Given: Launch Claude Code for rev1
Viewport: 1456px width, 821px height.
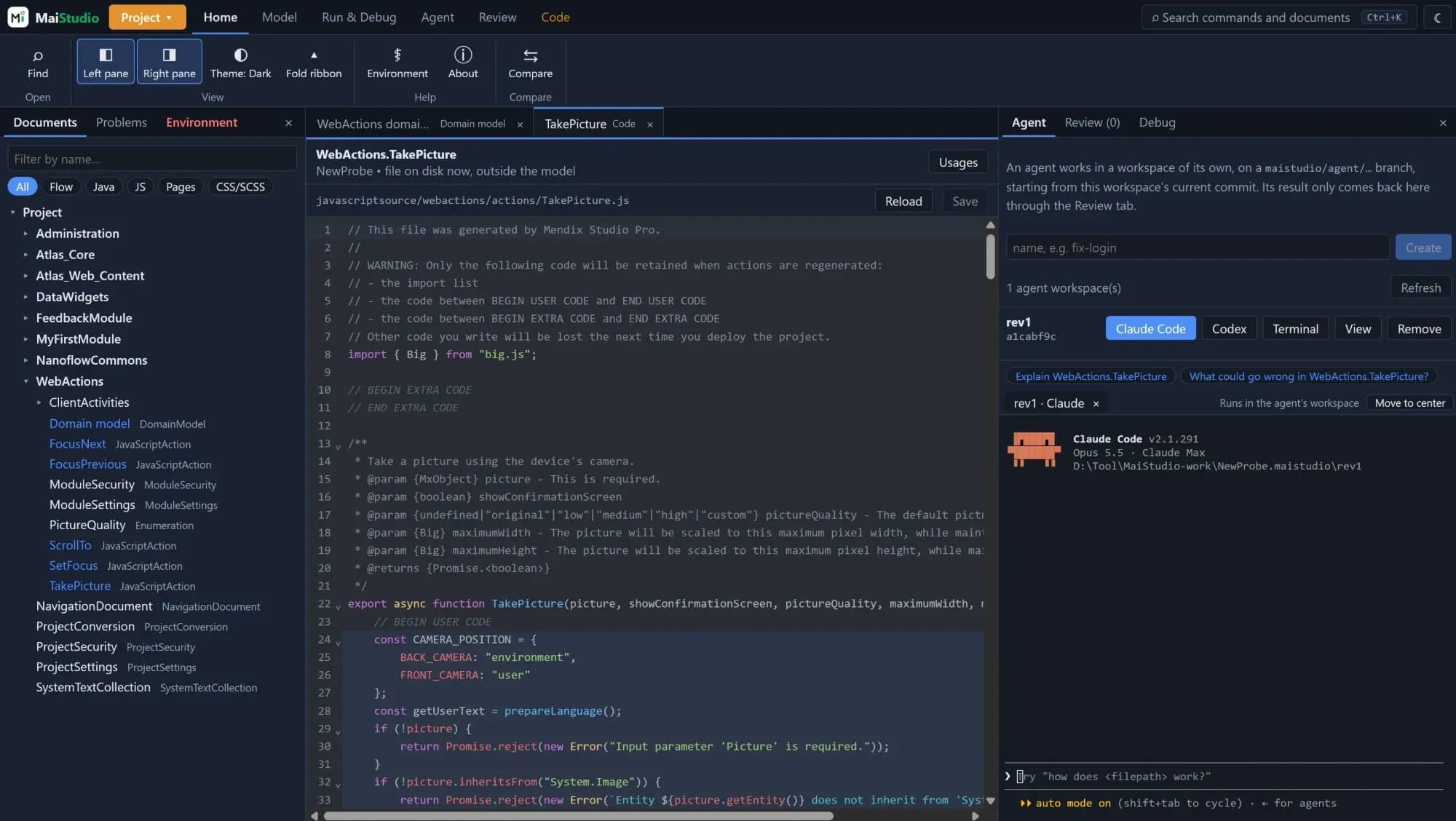Looking at the screenshot, I should (1150, 329).
